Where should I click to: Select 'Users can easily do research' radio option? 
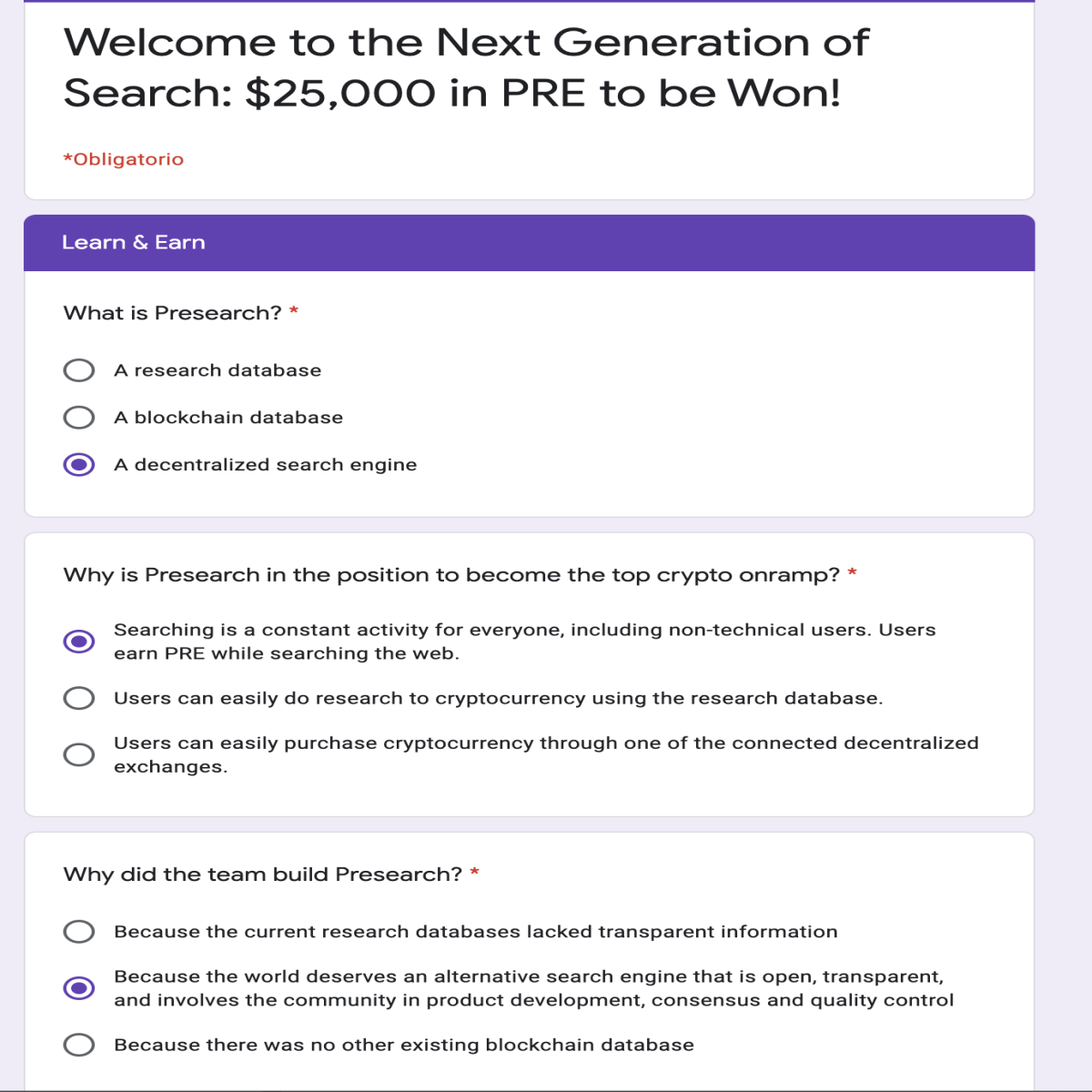pyautogui.click(x=79, y=698)
